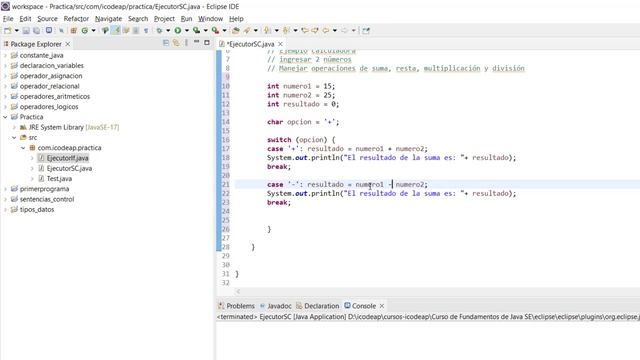Click the Last Edit Location icon
Viewport: 640px width, 360px height.
pos(305,31)
